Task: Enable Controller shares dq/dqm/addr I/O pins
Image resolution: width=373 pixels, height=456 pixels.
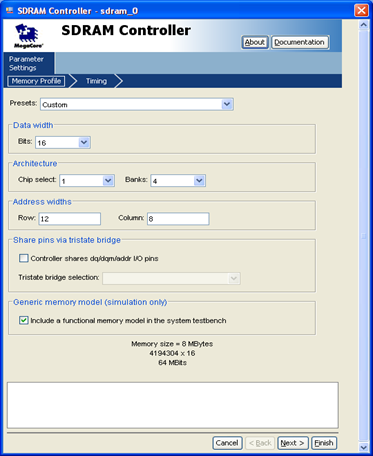Action: coord(24,258)
